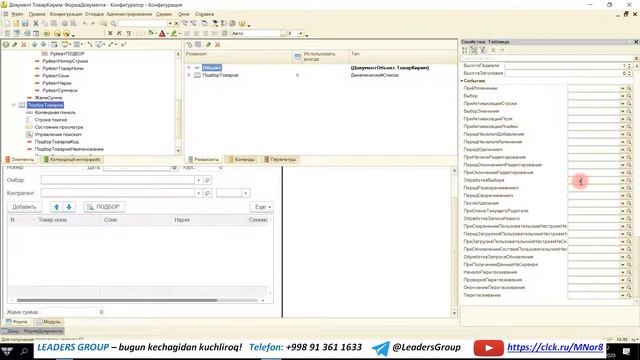Open dropdown for ВыборЗначения event handler
The image size is (640, 360).
pyautogui.click(x=623, y=111)
